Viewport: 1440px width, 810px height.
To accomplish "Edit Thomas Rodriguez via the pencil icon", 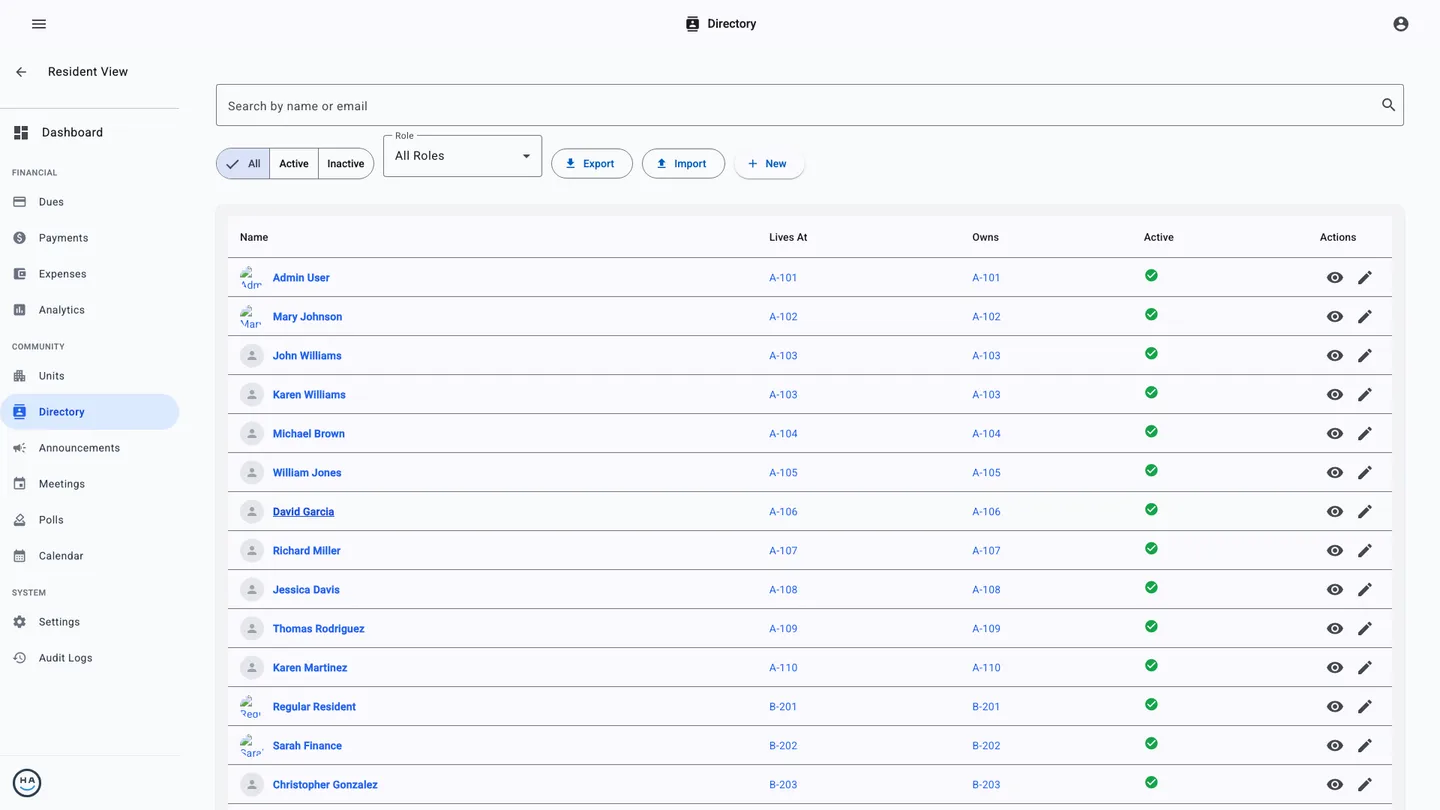I will [x=1365, y=629].
